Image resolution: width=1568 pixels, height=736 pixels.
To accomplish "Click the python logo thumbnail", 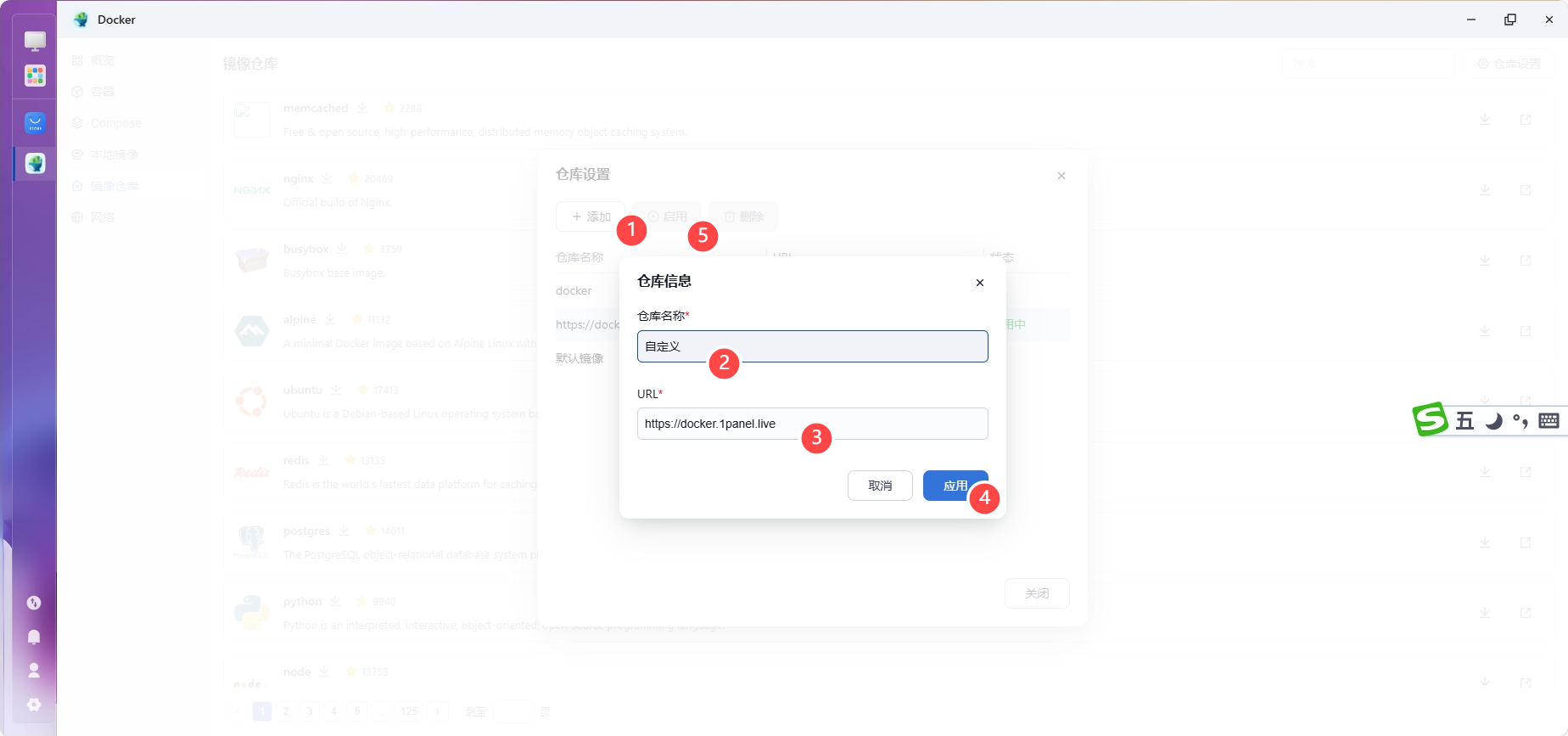I will point(252,613).
